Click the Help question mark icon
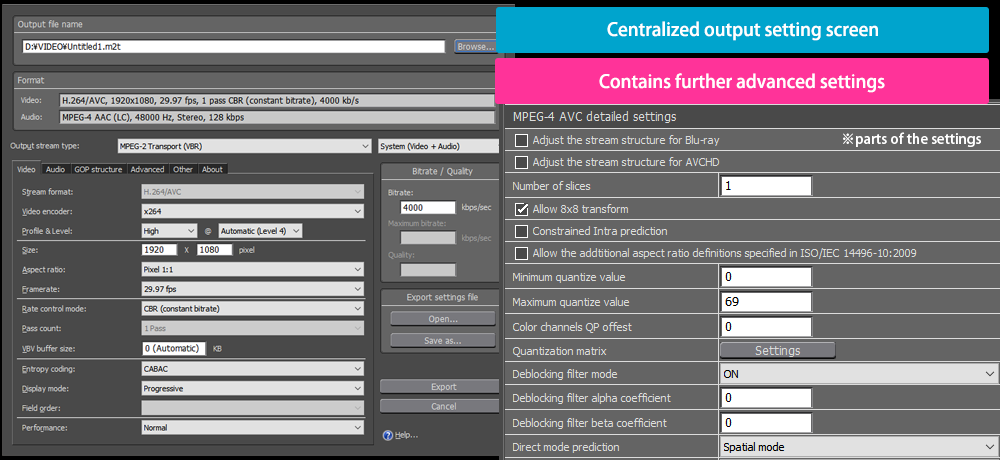This screenshot has height=460, width=1000. [x=387, y=435]
